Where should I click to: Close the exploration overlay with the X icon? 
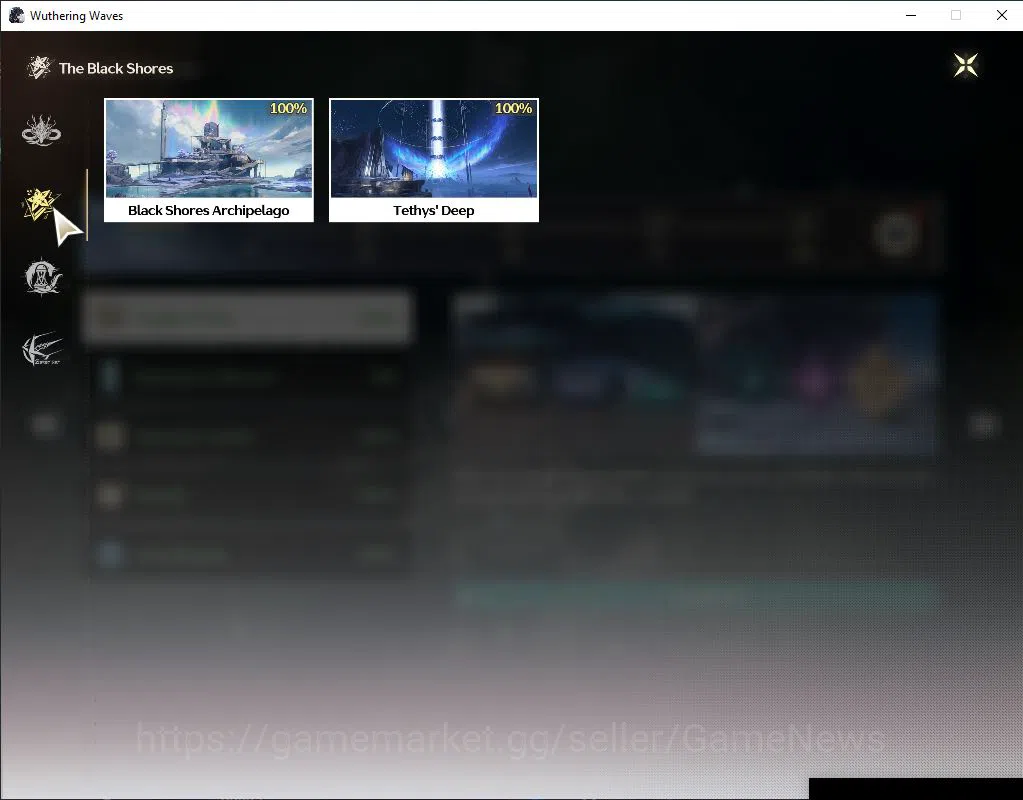(x=966, y=65)
